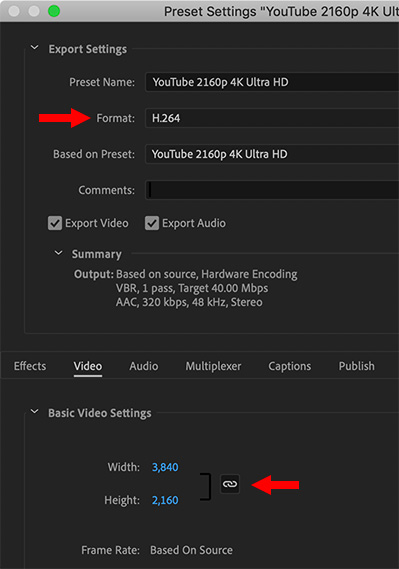399x569 pixels.
Task: Click the green maximize window button
Action: (54, 11)
